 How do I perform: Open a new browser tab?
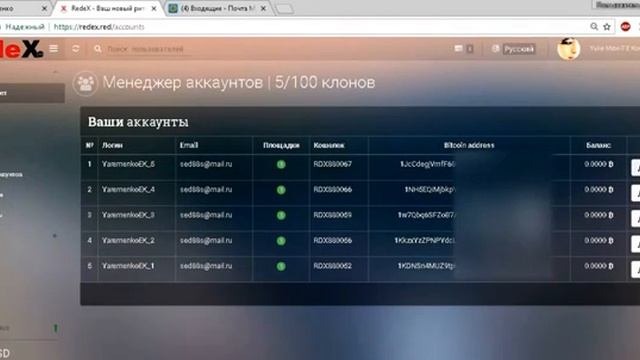point(284,8)
